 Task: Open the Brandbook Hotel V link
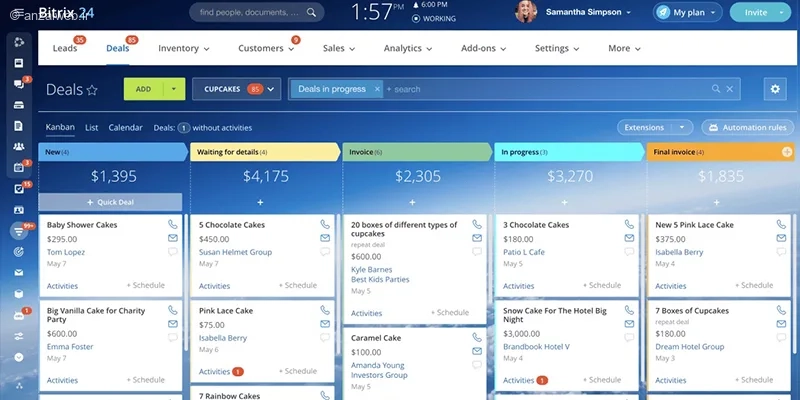coord(536,346)
